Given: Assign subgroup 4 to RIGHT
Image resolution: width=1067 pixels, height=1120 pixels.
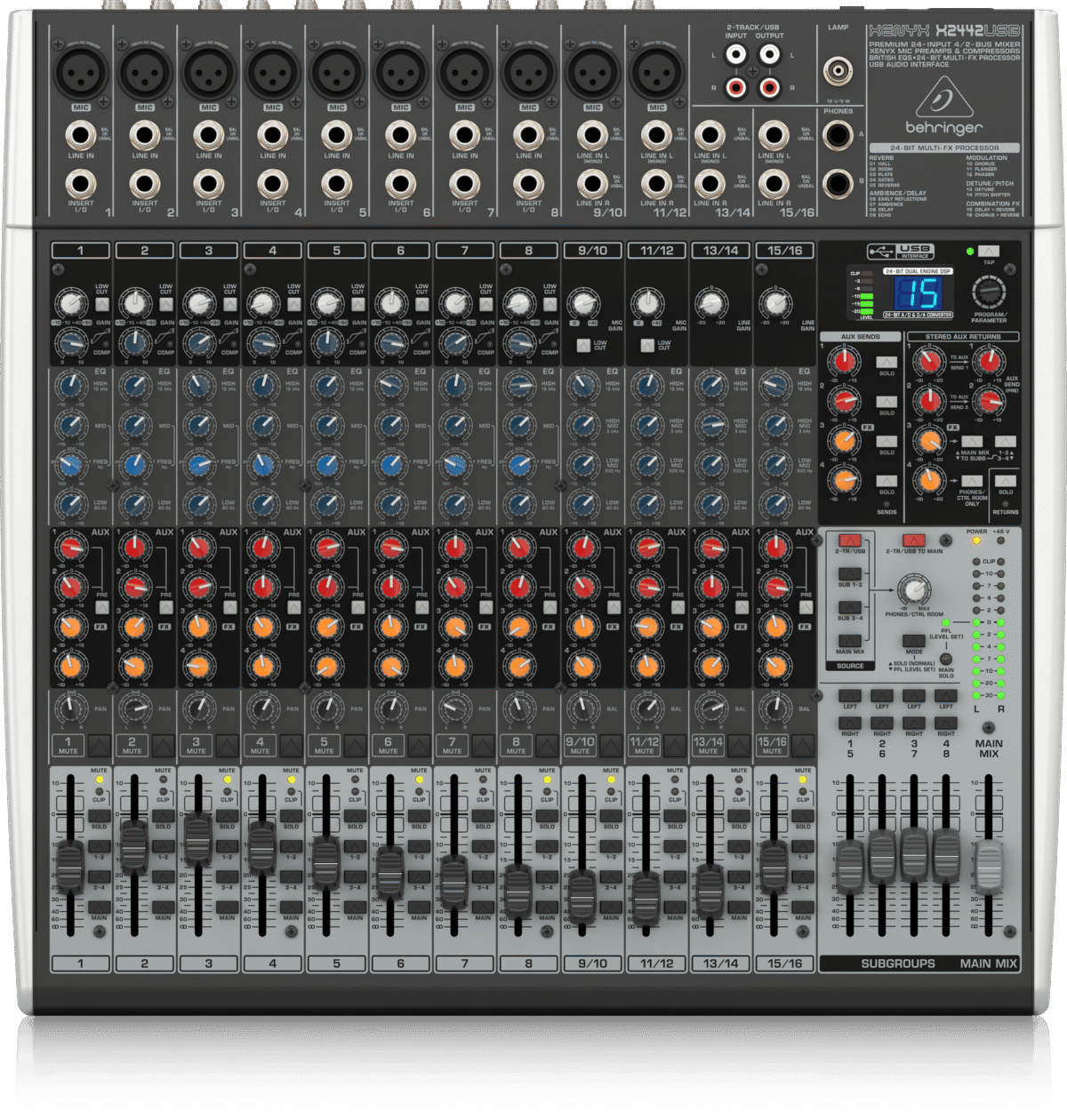Looking at the screenshot, I should pos(946,723).
